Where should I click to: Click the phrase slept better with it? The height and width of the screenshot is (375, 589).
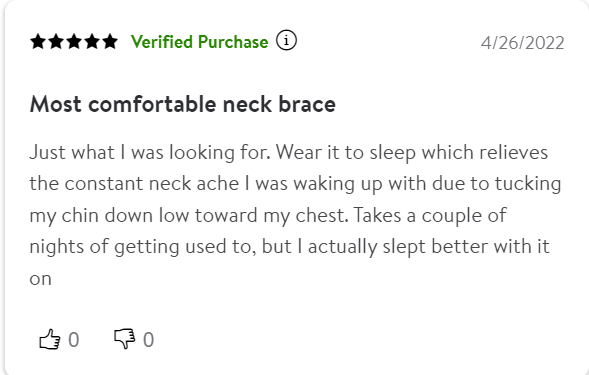click(x=466, y=247)
